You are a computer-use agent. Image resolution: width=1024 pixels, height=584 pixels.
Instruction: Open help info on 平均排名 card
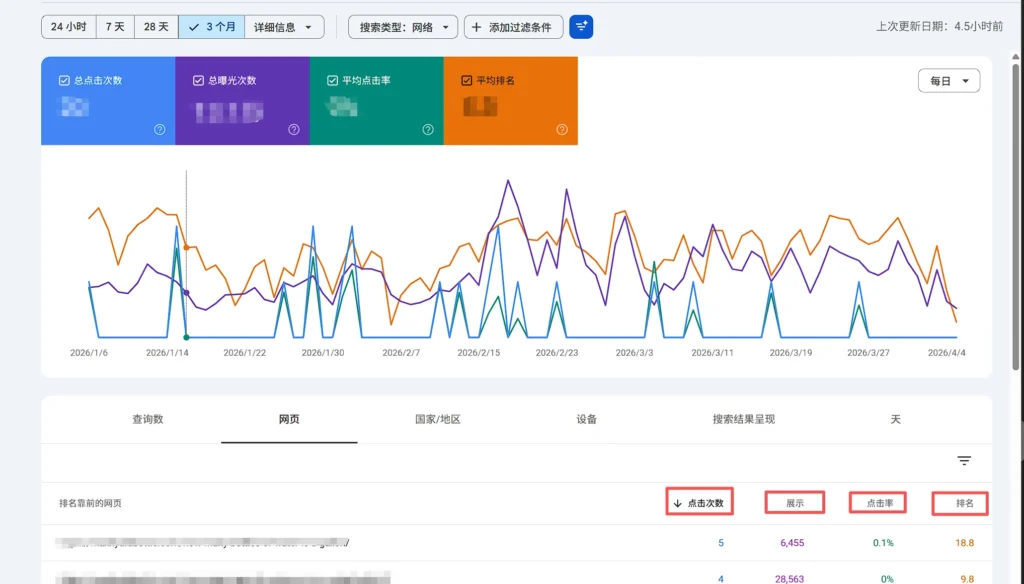(x=561, y=128)
